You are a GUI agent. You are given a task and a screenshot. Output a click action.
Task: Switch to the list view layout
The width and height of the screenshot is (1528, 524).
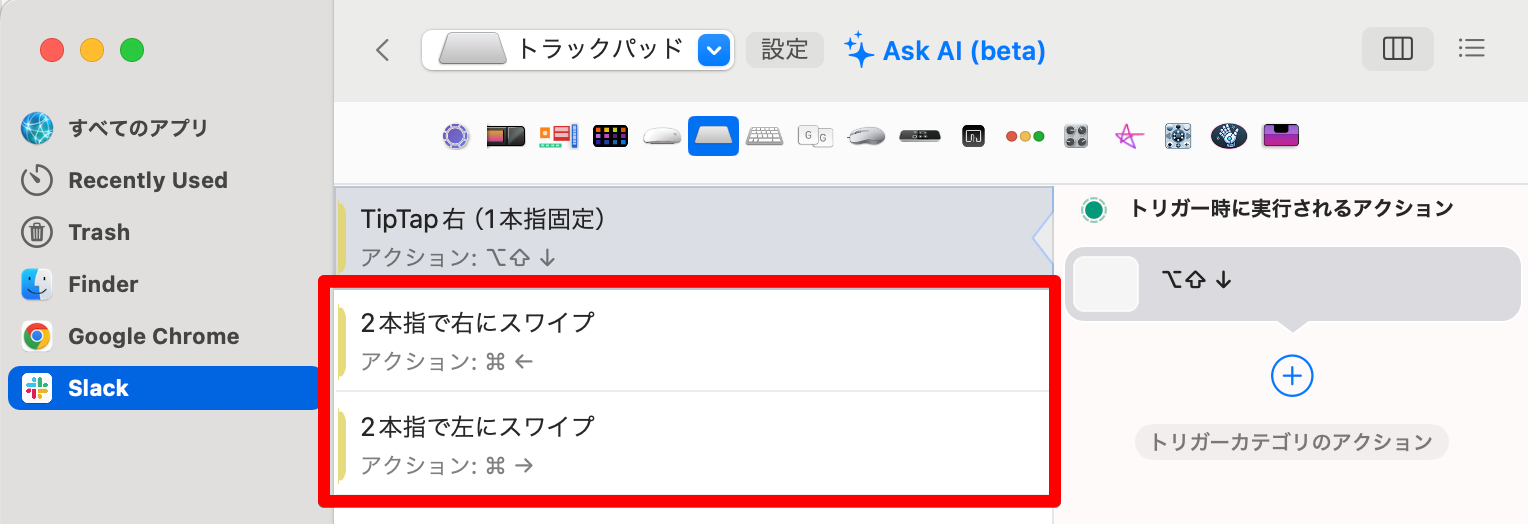1471,48
